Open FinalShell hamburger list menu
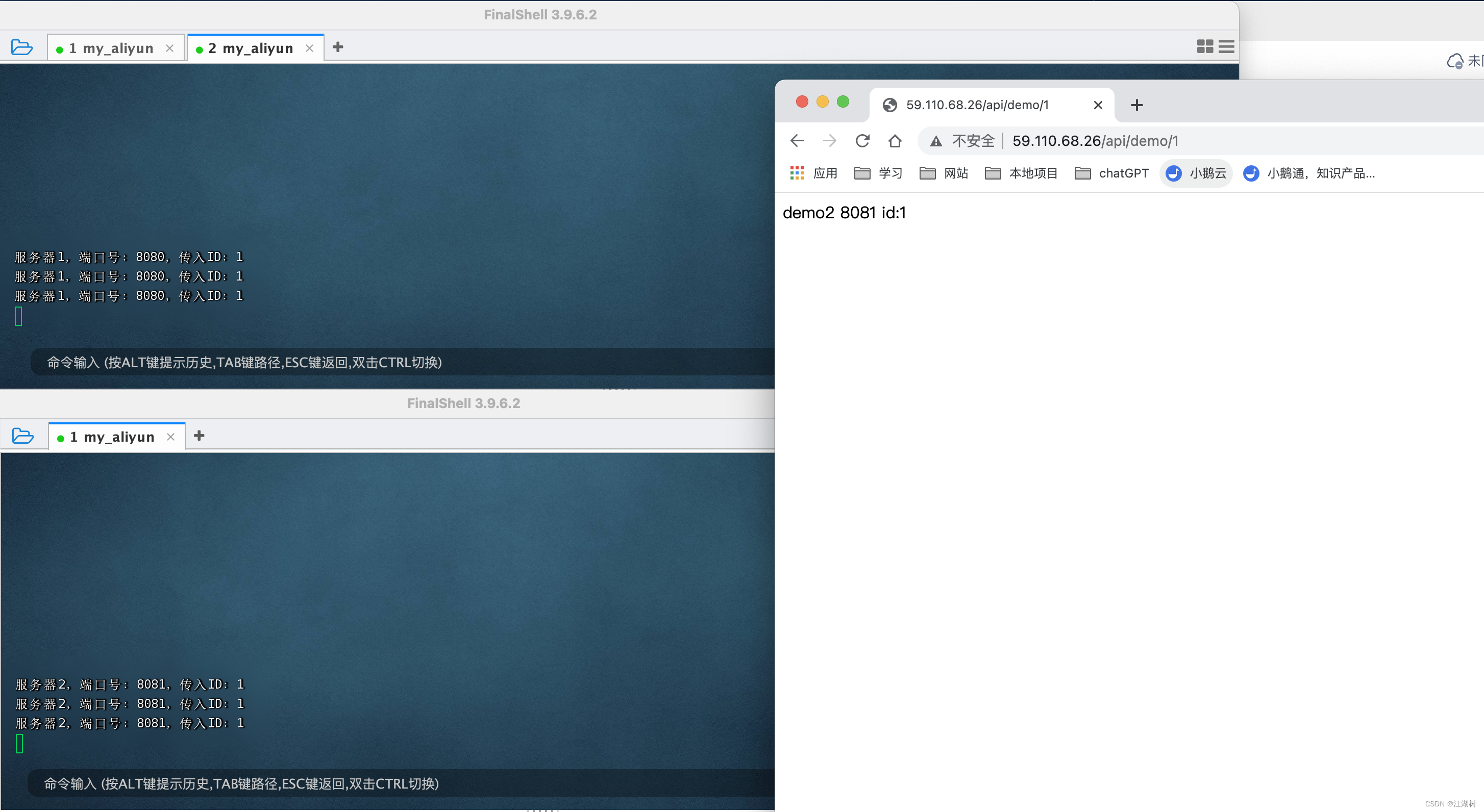Screen dimensions: 1484x812 coord(1226,46)
